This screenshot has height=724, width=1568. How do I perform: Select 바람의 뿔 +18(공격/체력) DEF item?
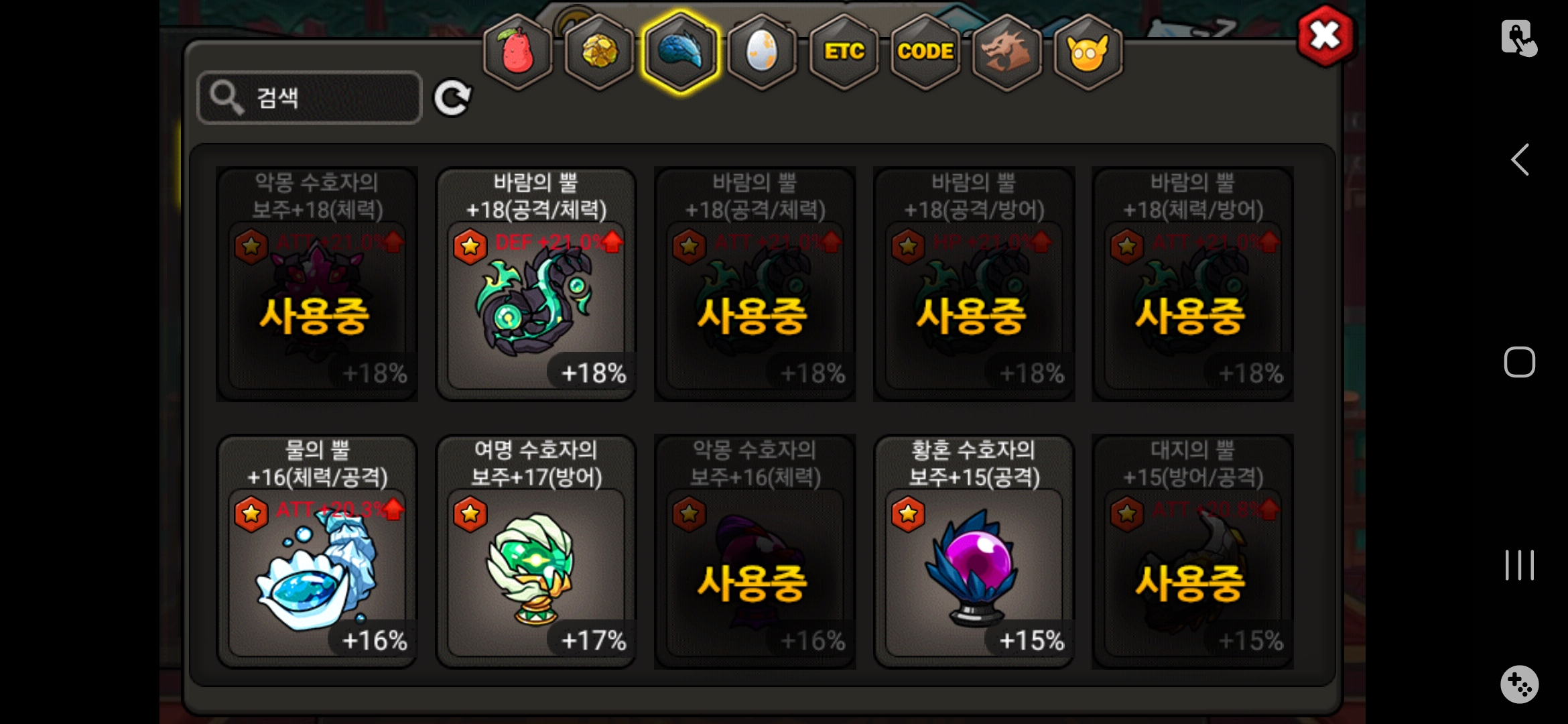(536, 284)
